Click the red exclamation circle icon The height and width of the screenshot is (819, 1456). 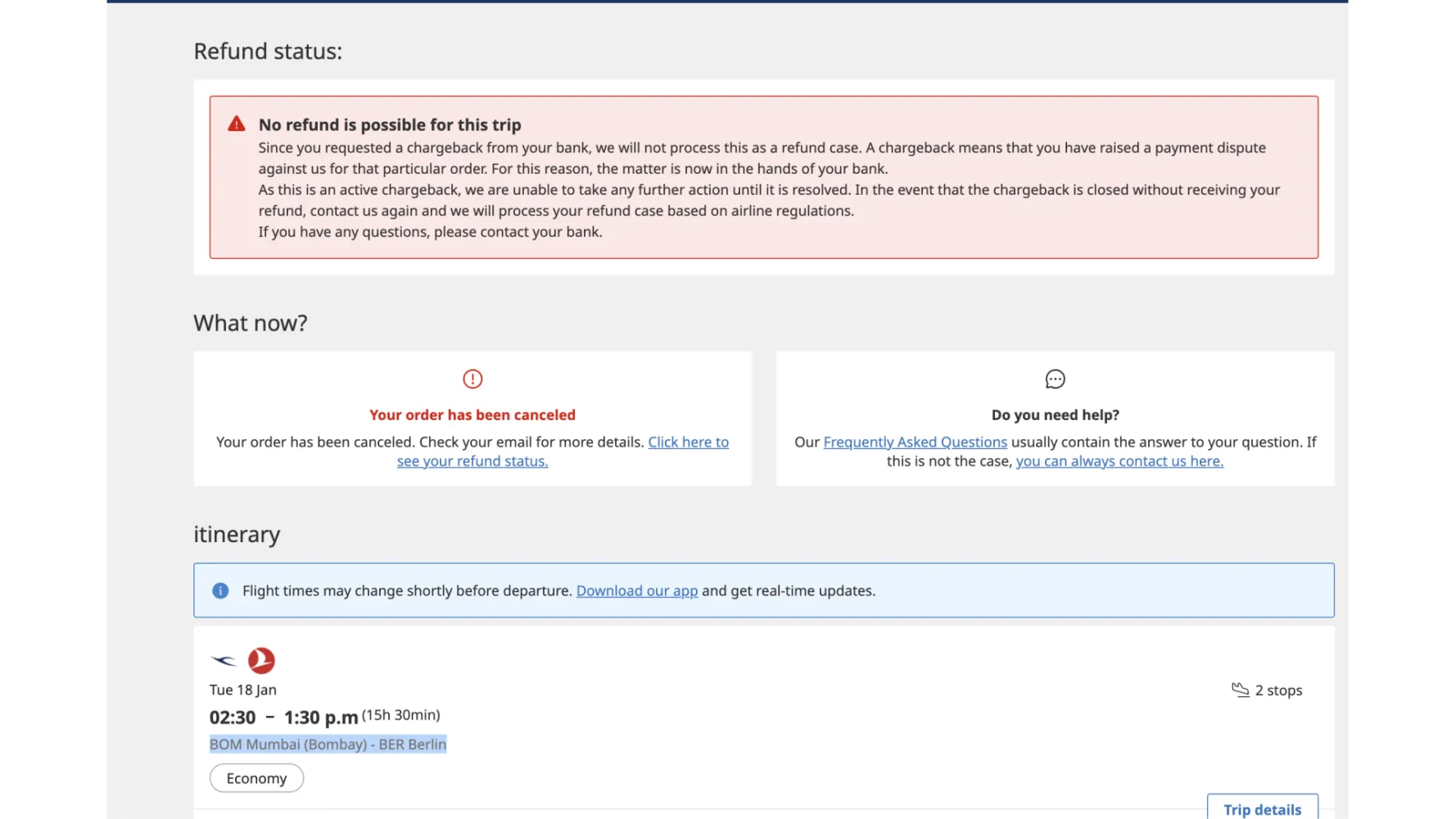pos(473,379)
